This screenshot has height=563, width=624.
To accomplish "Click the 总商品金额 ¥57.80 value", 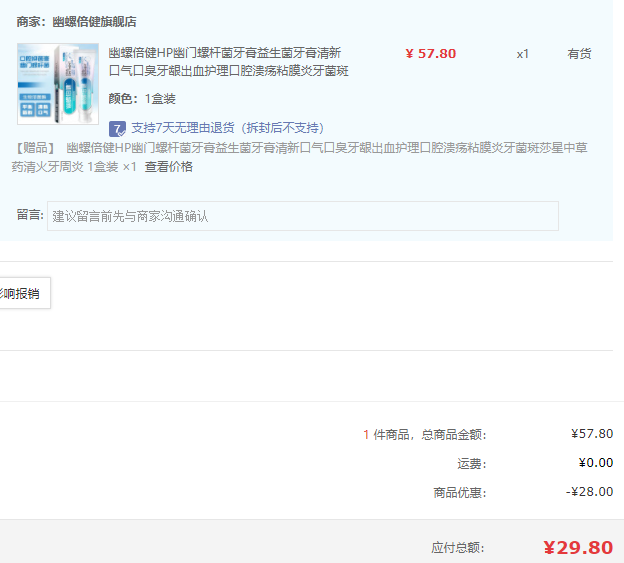I will click(592, 434).
